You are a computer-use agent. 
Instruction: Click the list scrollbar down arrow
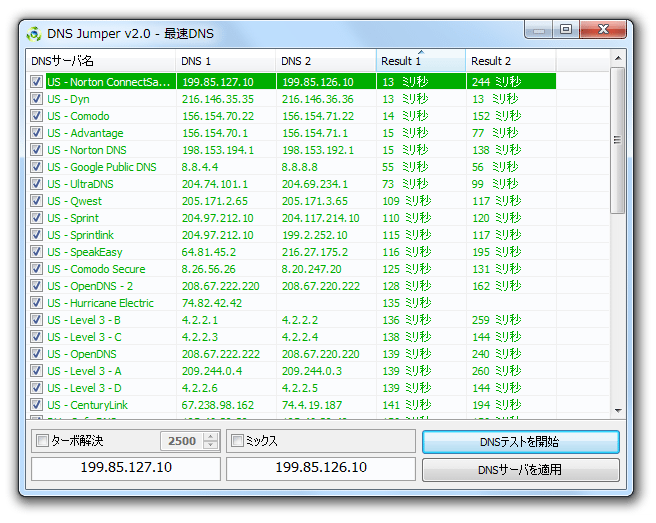click(x=618, y=411)
